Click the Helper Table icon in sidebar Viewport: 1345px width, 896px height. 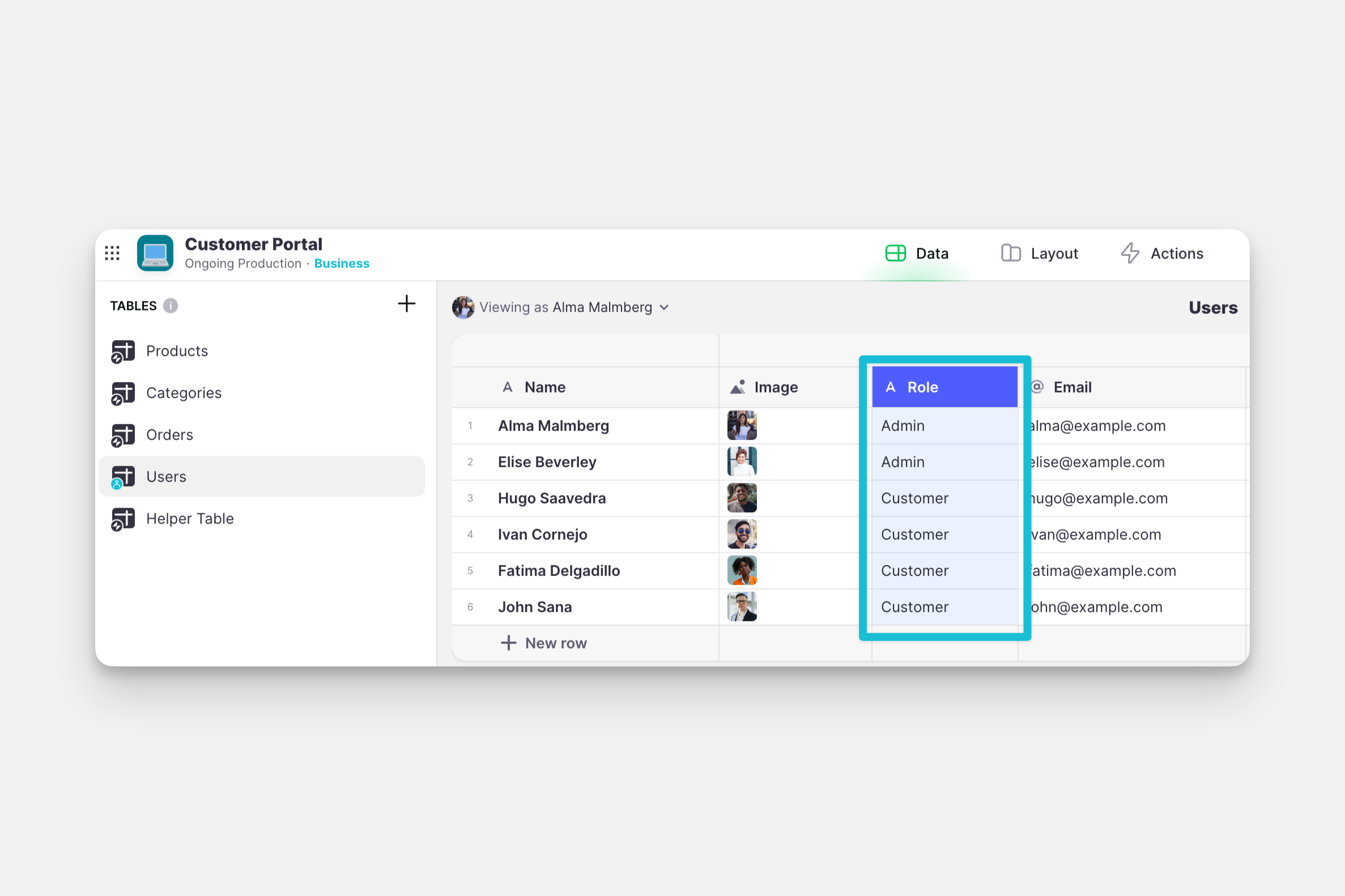[123, 519]
